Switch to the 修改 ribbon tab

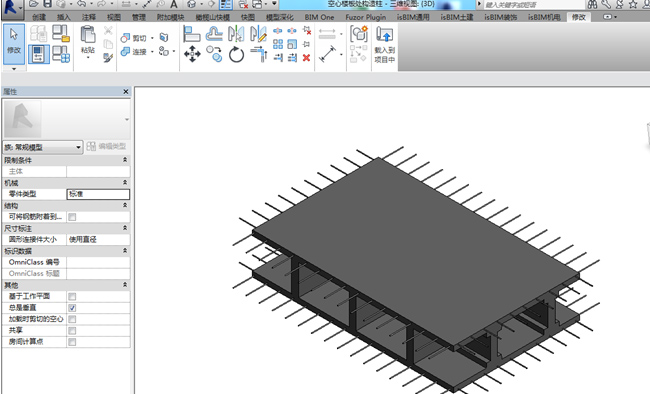(x=579, y=17)
